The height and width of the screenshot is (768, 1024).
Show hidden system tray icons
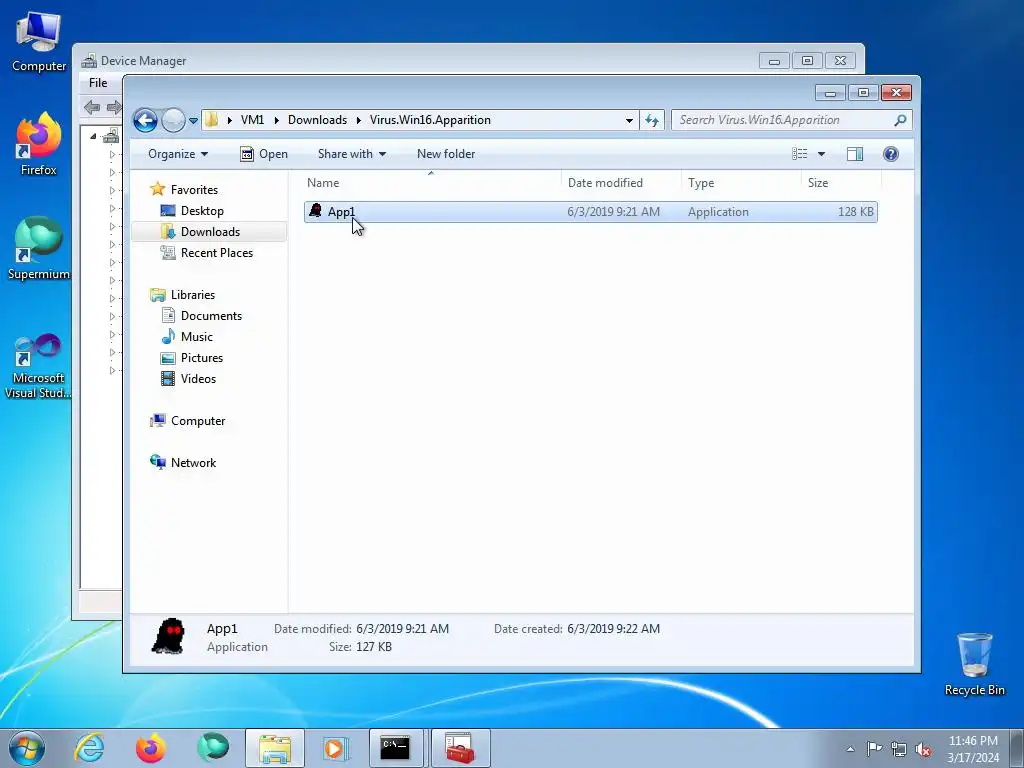click(850, 749)
